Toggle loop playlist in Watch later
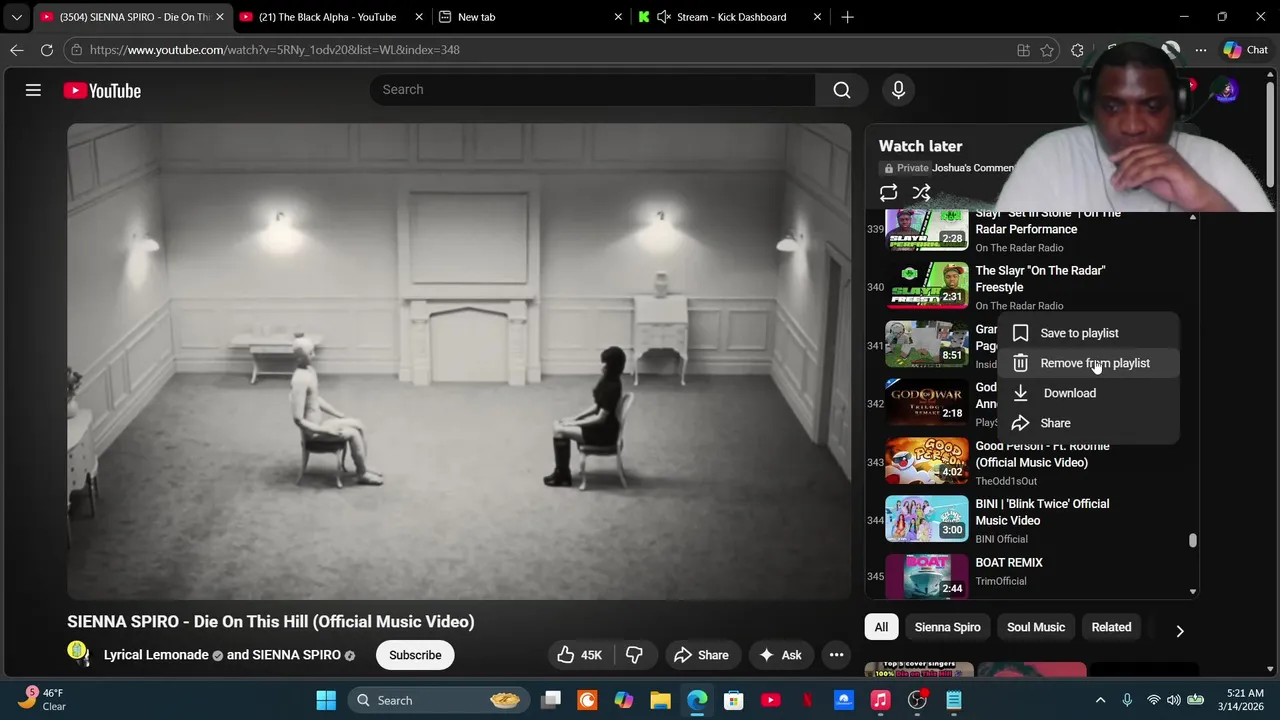 click(x=888, y=193)
